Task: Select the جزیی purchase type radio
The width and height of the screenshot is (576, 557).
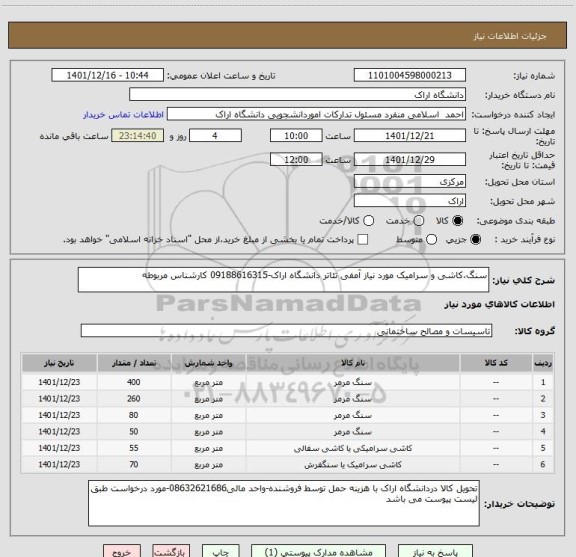Action: (476, 240)
